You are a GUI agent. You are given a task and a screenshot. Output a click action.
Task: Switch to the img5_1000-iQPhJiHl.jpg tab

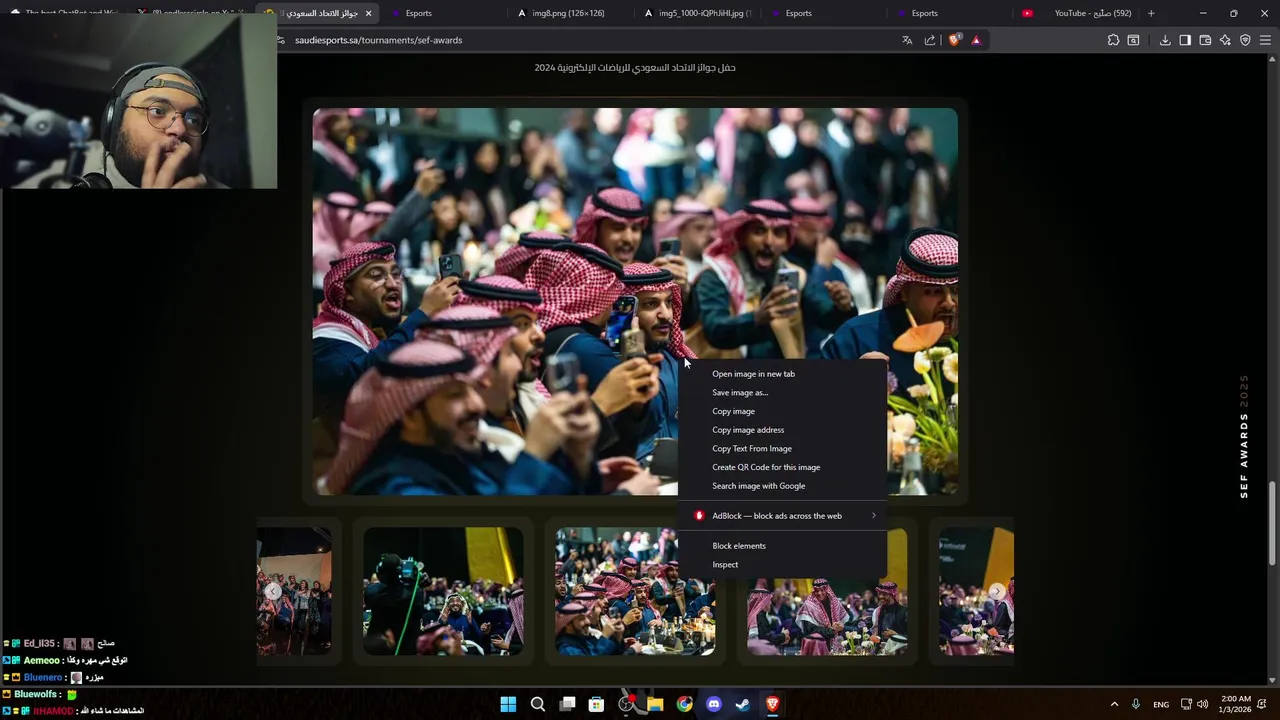698,13
